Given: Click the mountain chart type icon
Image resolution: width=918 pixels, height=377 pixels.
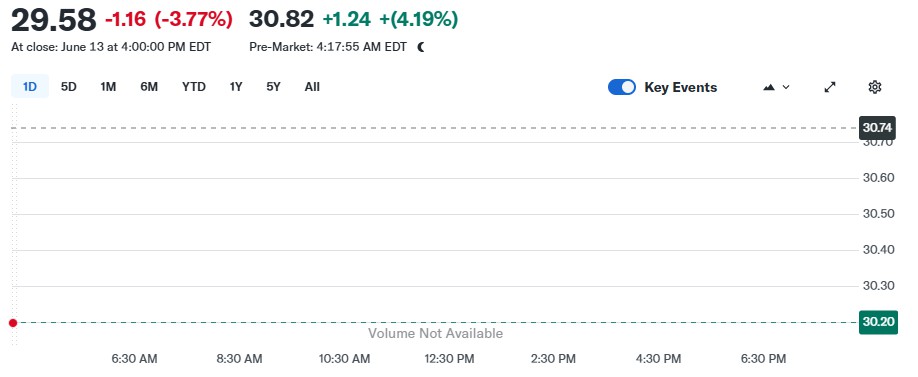Looking at the screenshot, I should click(769, 87).
